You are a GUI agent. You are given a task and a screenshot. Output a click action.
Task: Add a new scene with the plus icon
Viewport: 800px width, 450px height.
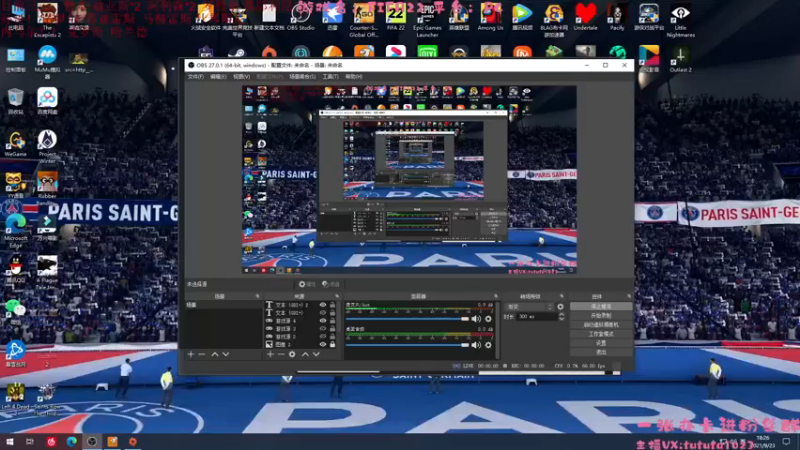[x=191, y=354]
